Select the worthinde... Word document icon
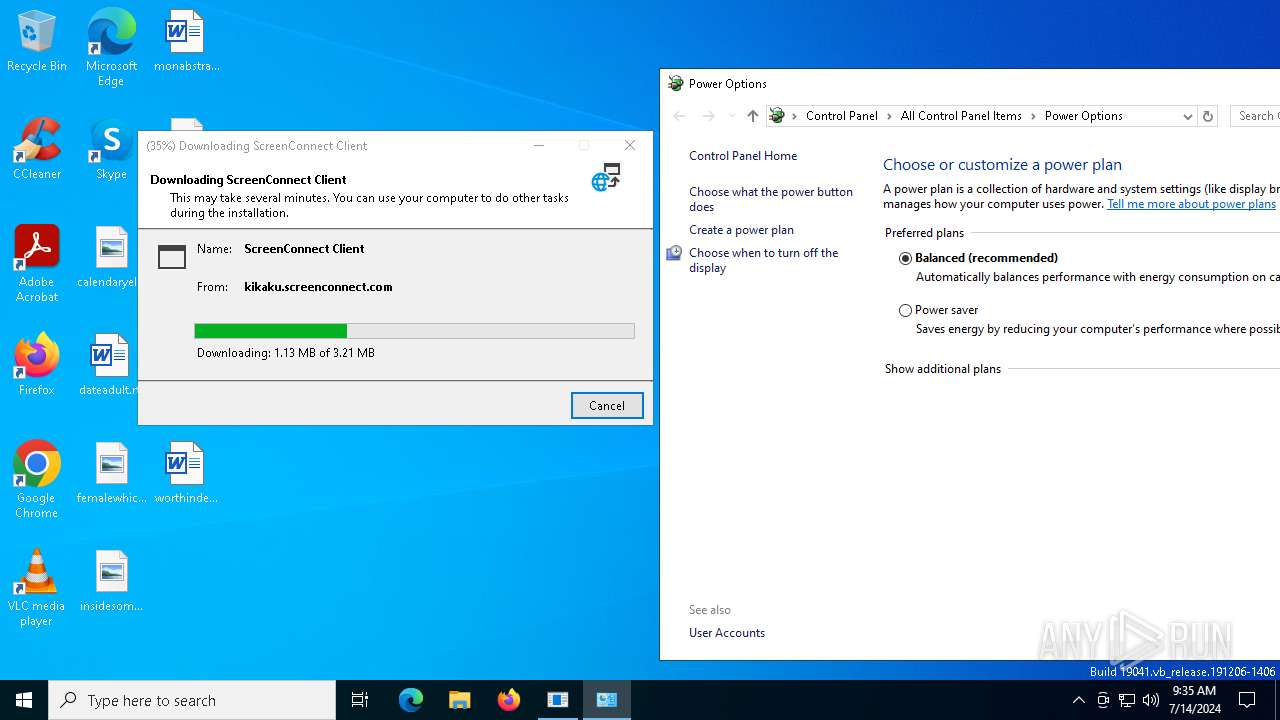Image resolution: width=1280 pixels, height=720 pixels. click(x=186, y=473)
